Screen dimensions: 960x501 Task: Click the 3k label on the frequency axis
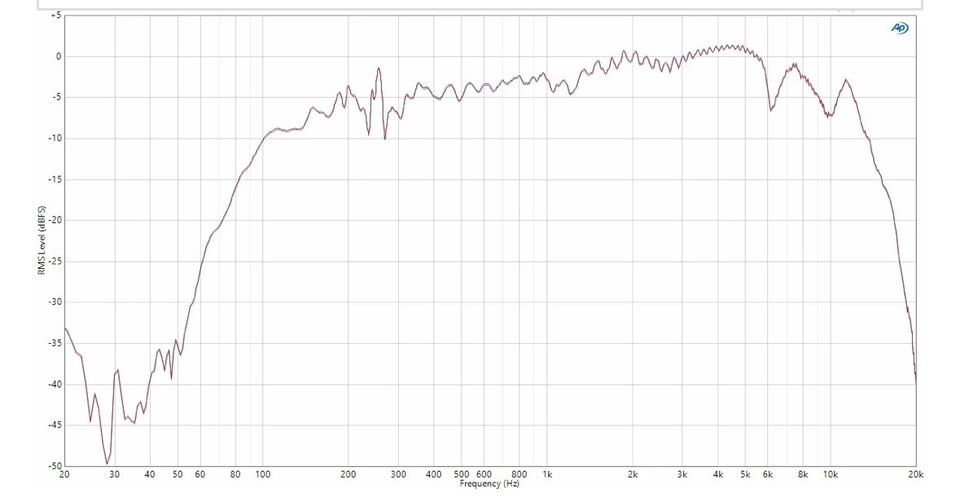682,475
